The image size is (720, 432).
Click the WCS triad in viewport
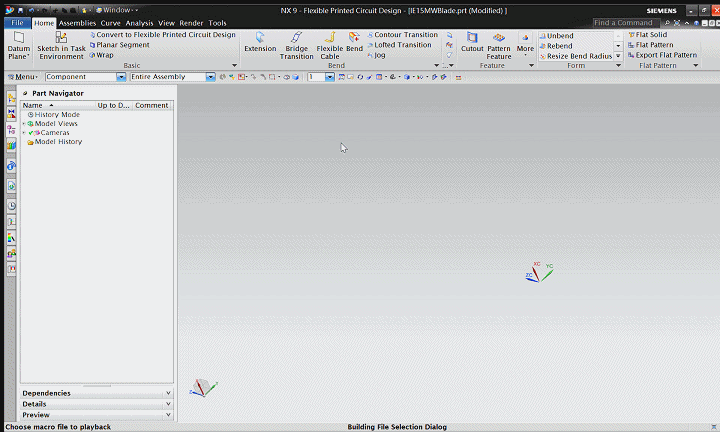(x=539, y=272)
